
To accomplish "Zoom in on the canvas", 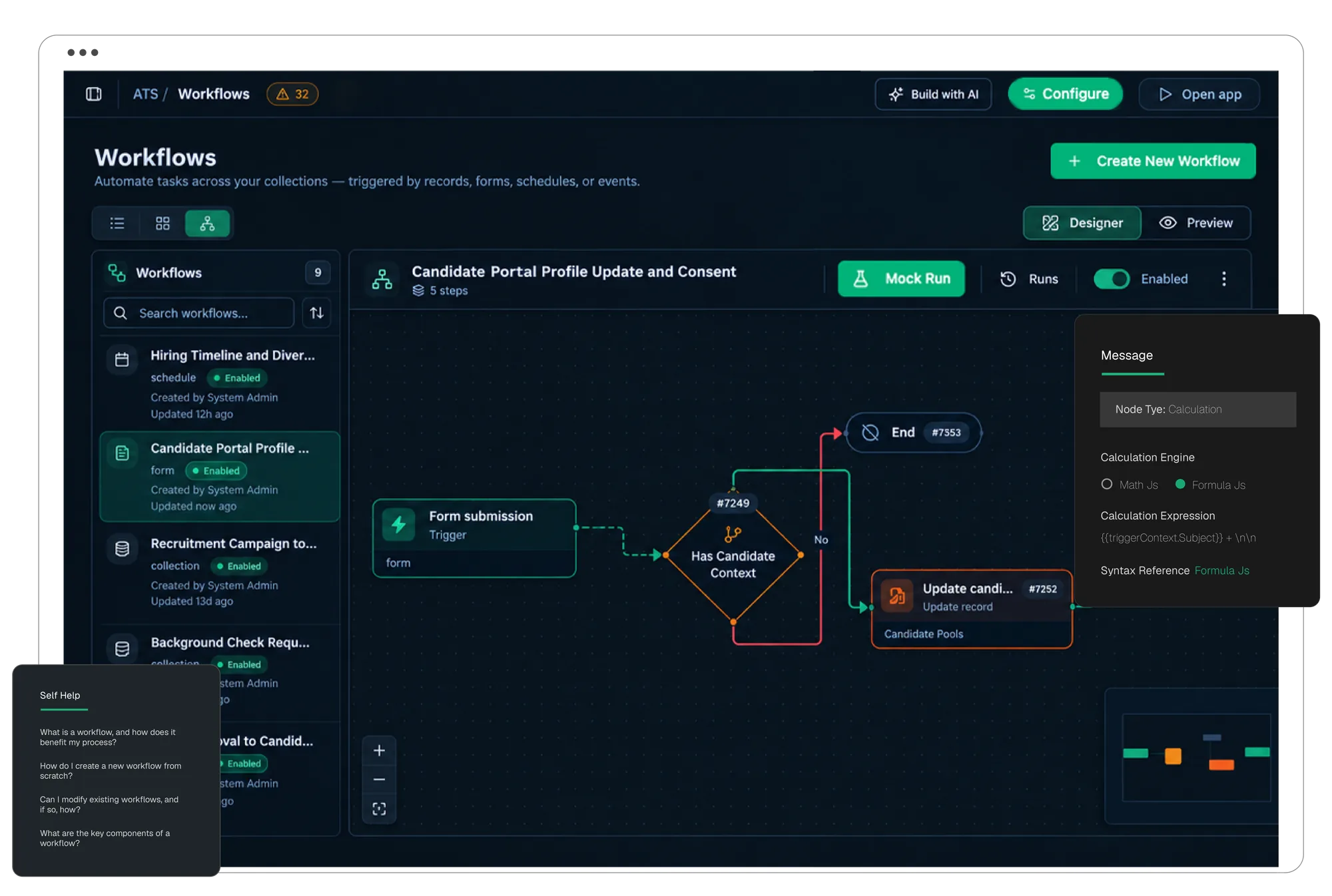I will pyautogui.click(x=379, y=751).
